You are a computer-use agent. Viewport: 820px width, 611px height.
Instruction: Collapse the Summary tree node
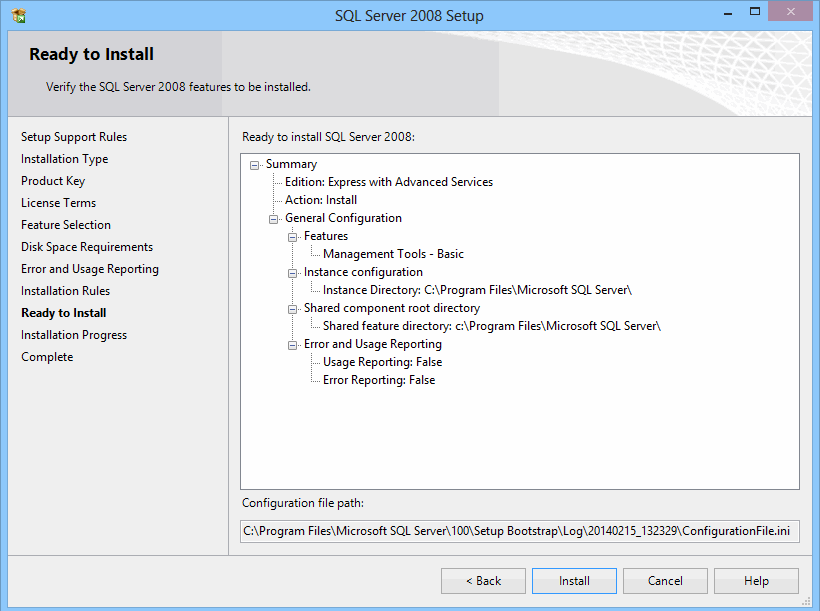(x=254, y=165)
